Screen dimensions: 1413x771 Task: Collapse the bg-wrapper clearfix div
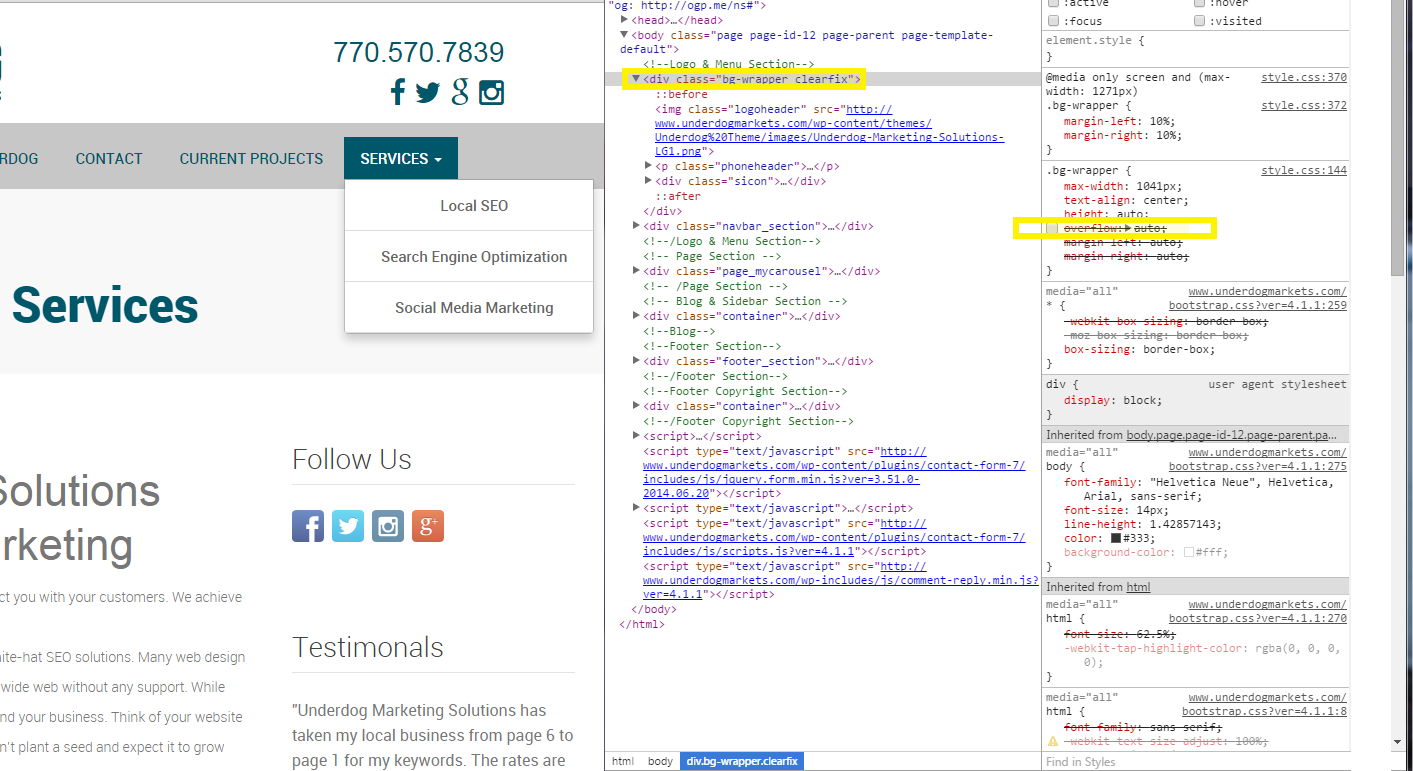coord(635,79)
